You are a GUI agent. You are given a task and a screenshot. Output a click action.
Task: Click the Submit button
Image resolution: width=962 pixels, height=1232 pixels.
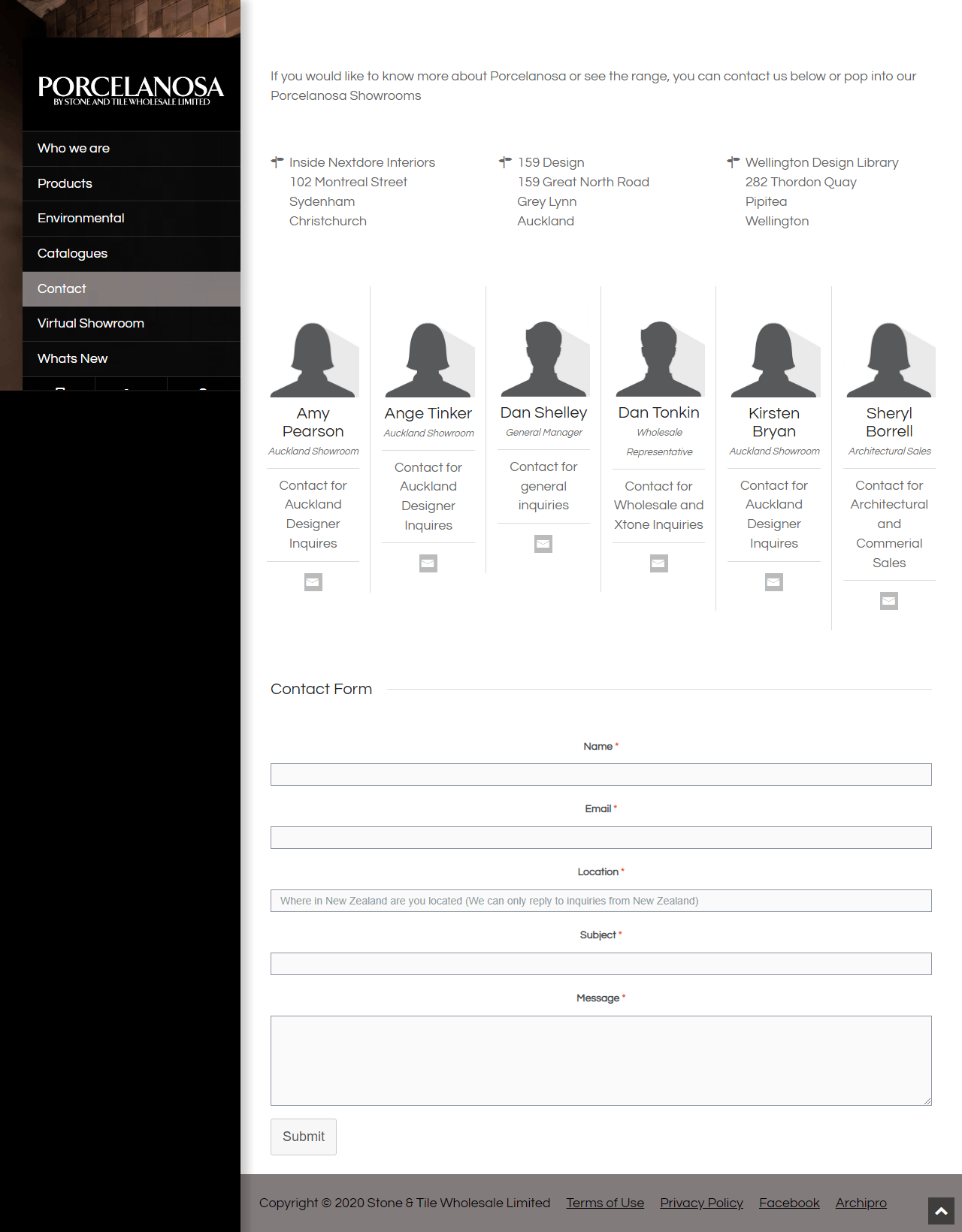click(x=304, y=1137)
